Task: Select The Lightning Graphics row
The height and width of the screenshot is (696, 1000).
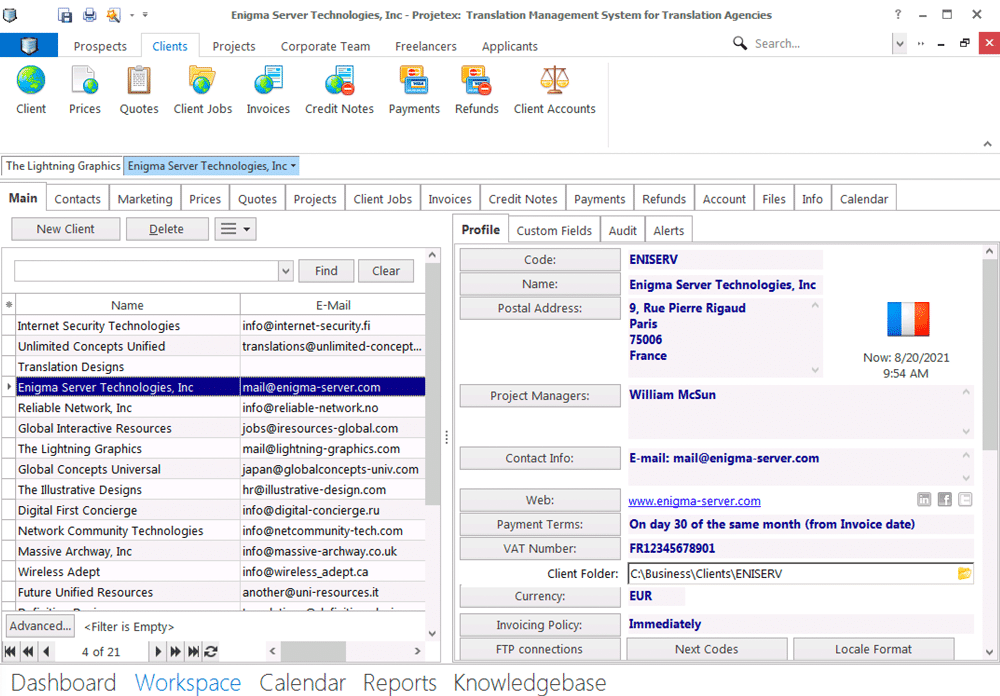Action: [x=80, y=449]
